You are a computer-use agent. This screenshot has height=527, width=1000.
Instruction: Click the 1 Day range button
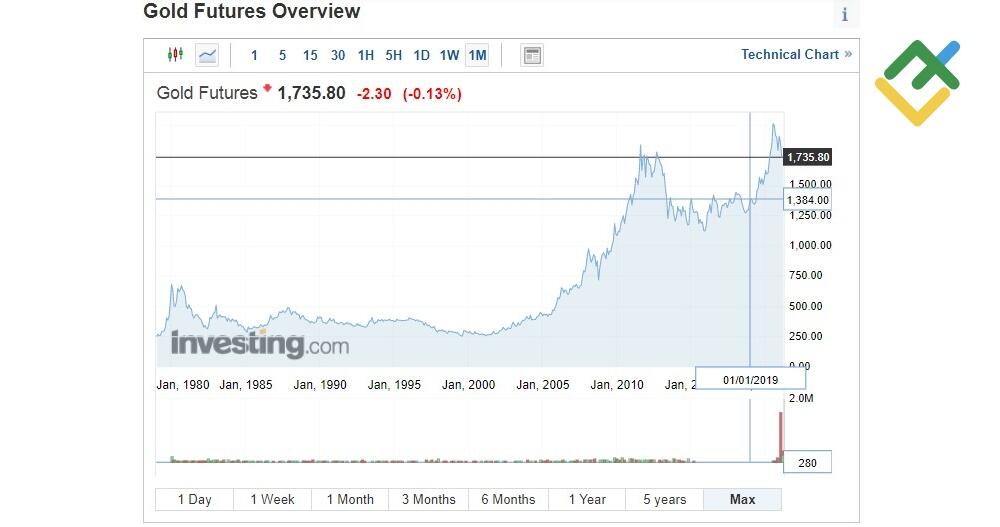pyautogui.click(x=194, y=499)
